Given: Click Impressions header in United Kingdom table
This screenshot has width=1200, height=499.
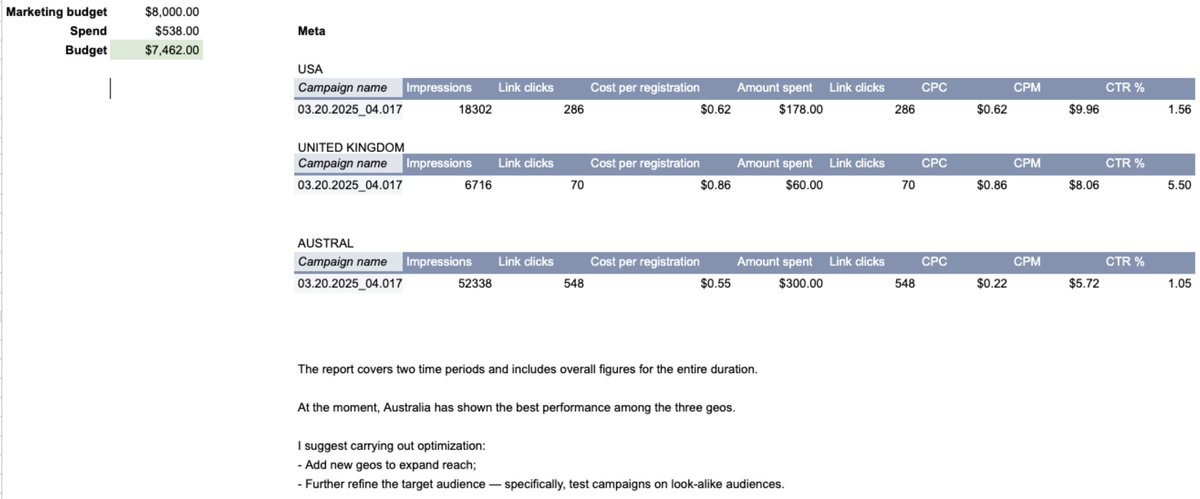Looking at the screenshot, I should 439,163.
